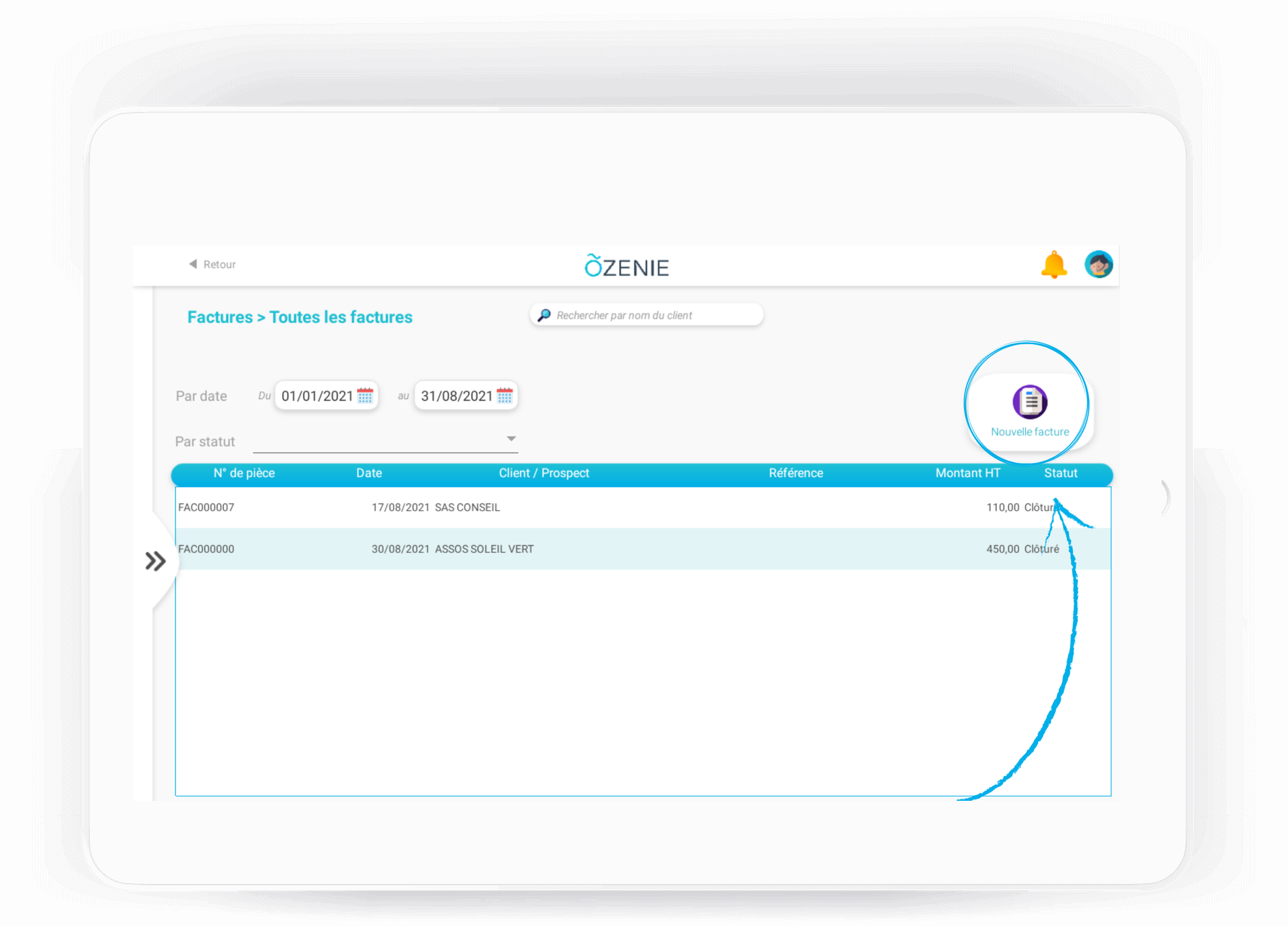Sort by N° de pièce column header
This screenshot has width=1288, height=926.
click(x=244, y=473)
